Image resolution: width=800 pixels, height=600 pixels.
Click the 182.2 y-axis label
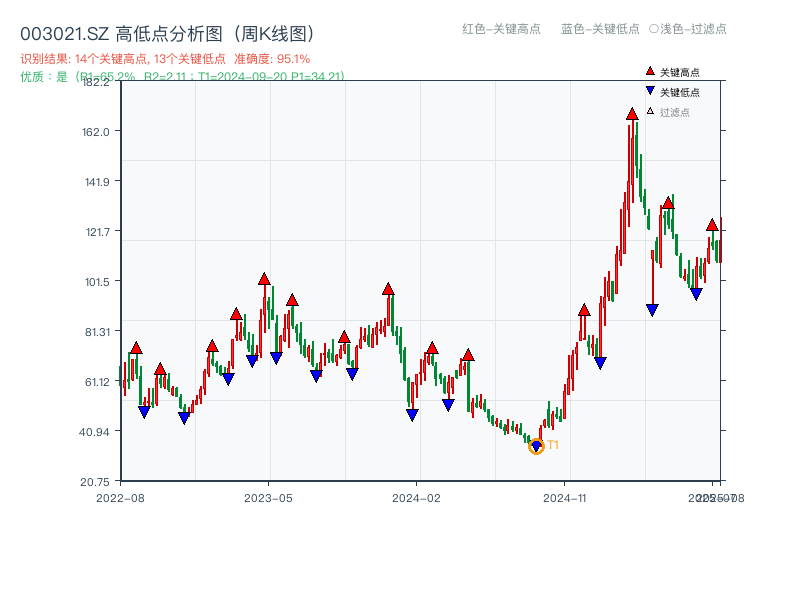(x=96, y=82)
